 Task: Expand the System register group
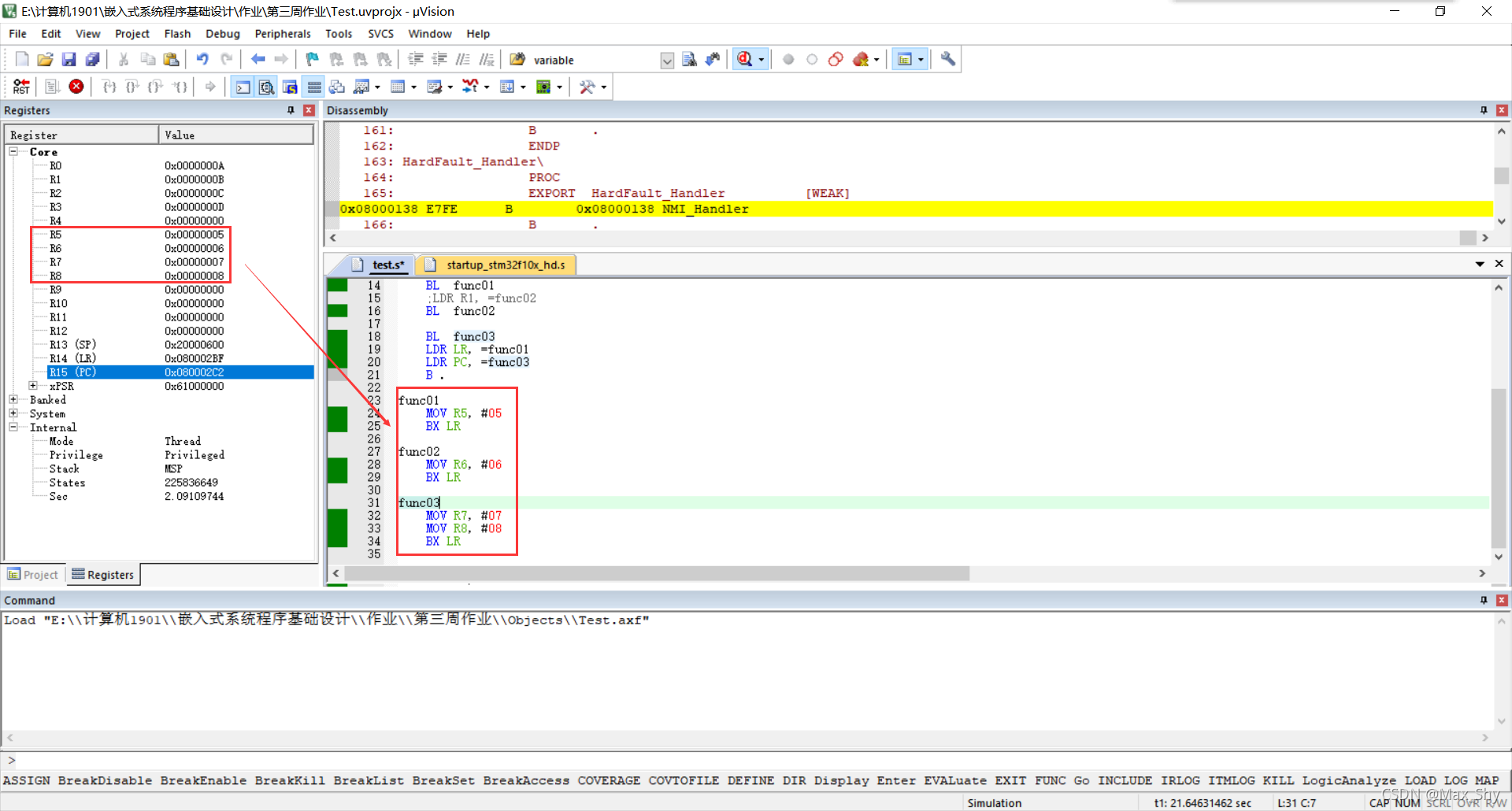coord(13,413)
